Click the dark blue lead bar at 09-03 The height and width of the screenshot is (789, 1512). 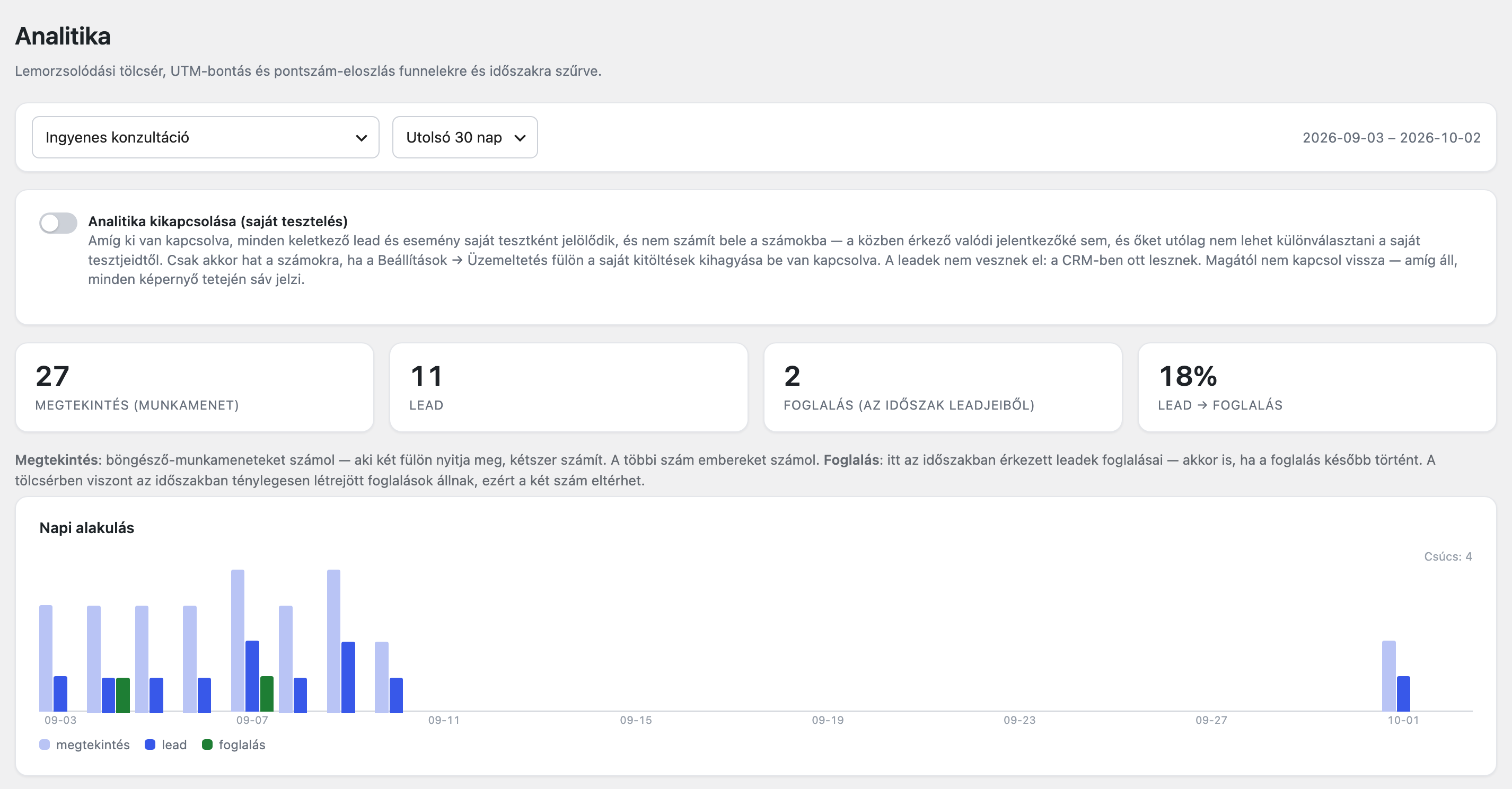click(60, 694)
